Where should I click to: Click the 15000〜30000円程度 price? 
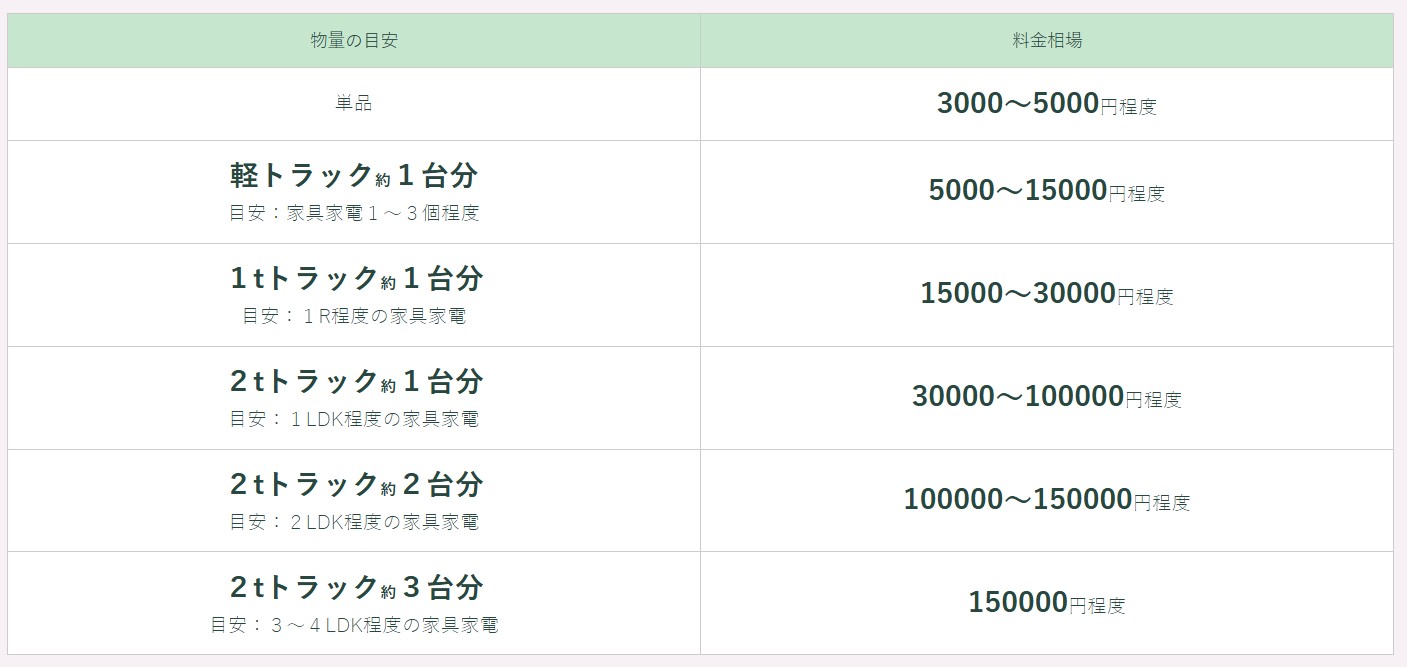(1046, 294)
